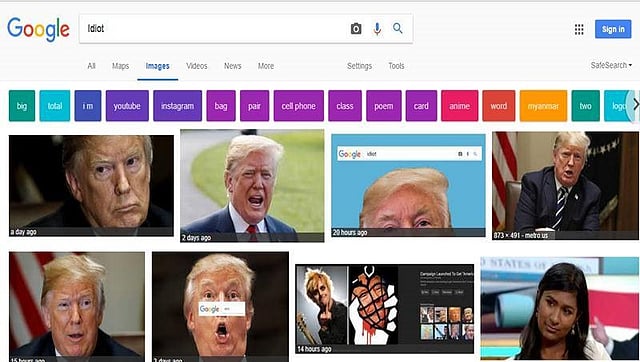Switch to the News tab
This screenshot has height=362, width=640.
click(x=232, y=66)
